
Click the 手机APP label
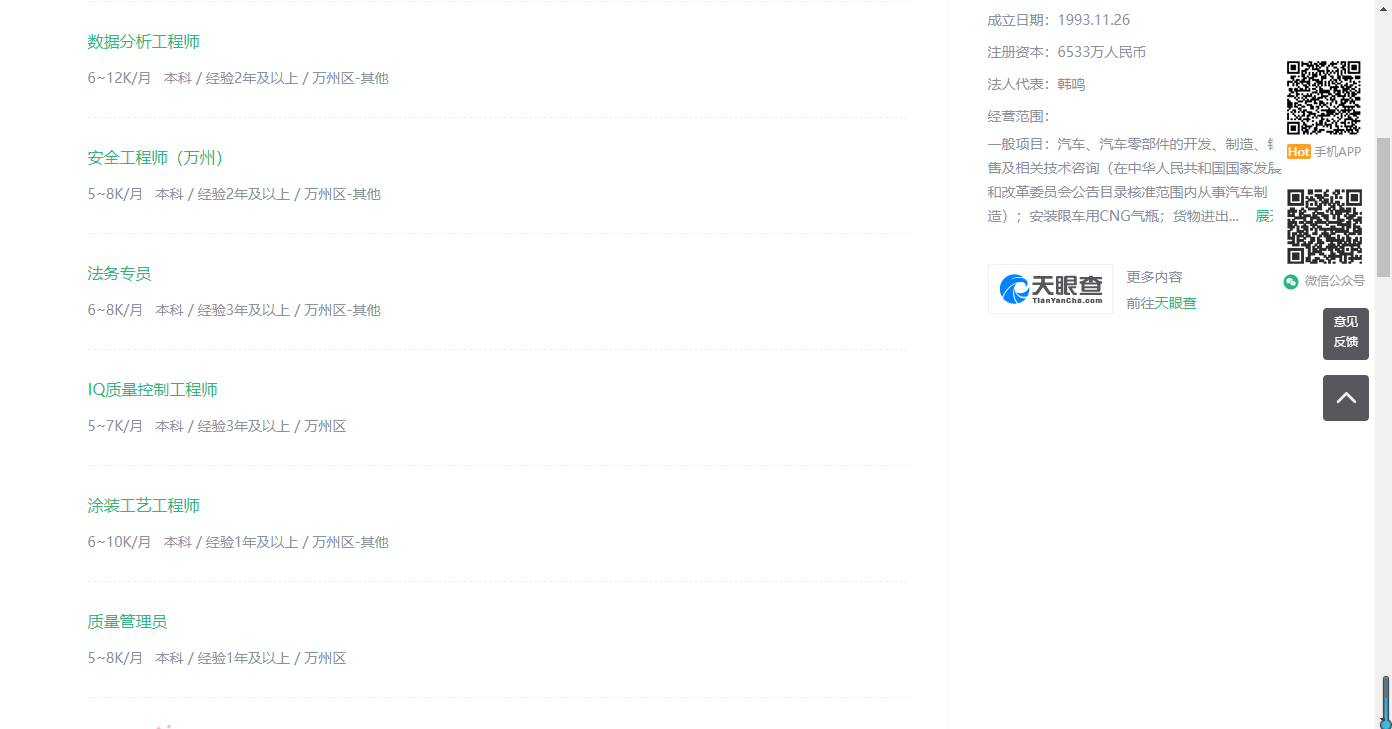click(1337, 152)
